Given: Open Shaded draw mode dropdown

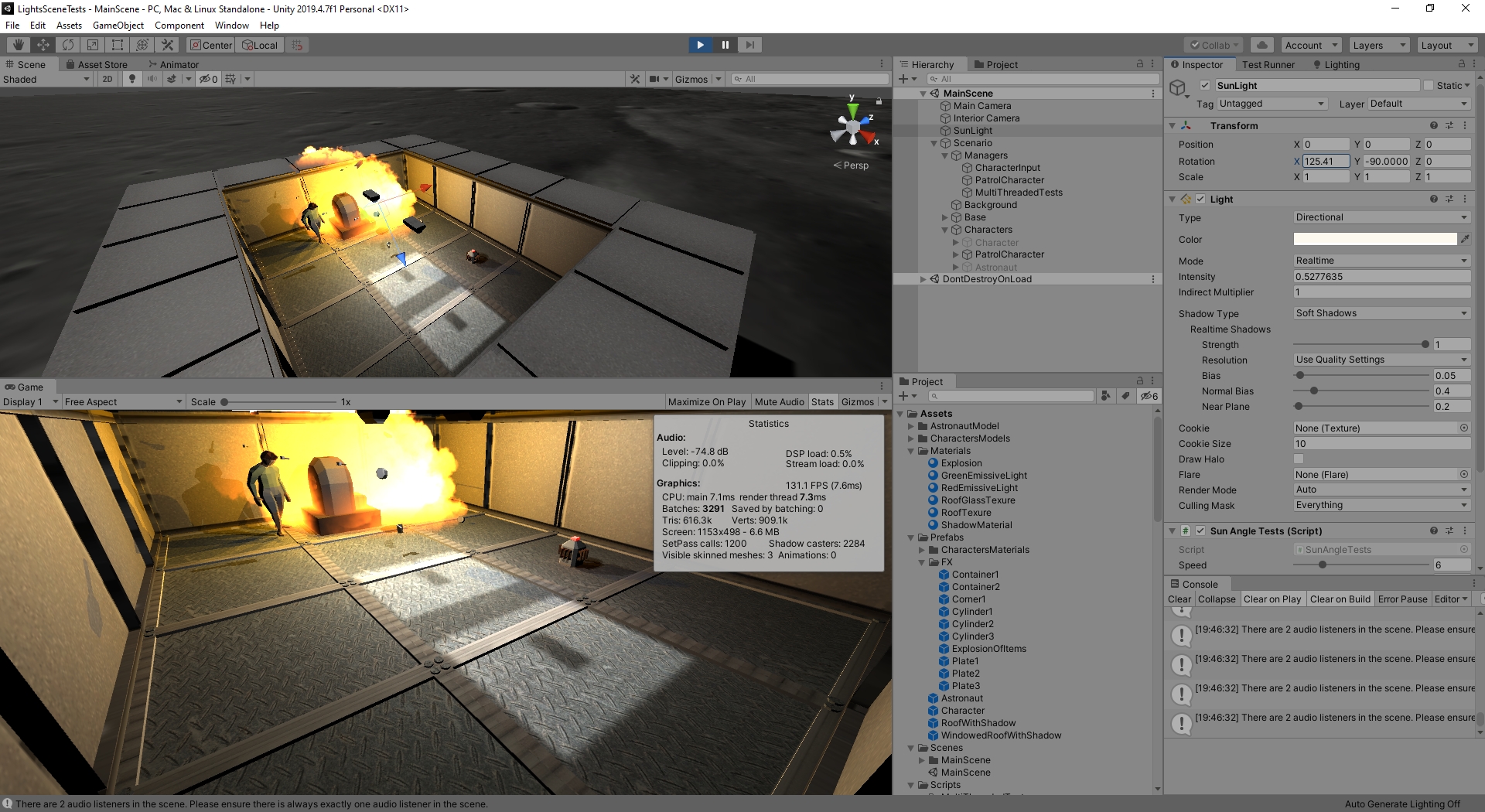Looking at the screenshot, I should coord(46,79).
